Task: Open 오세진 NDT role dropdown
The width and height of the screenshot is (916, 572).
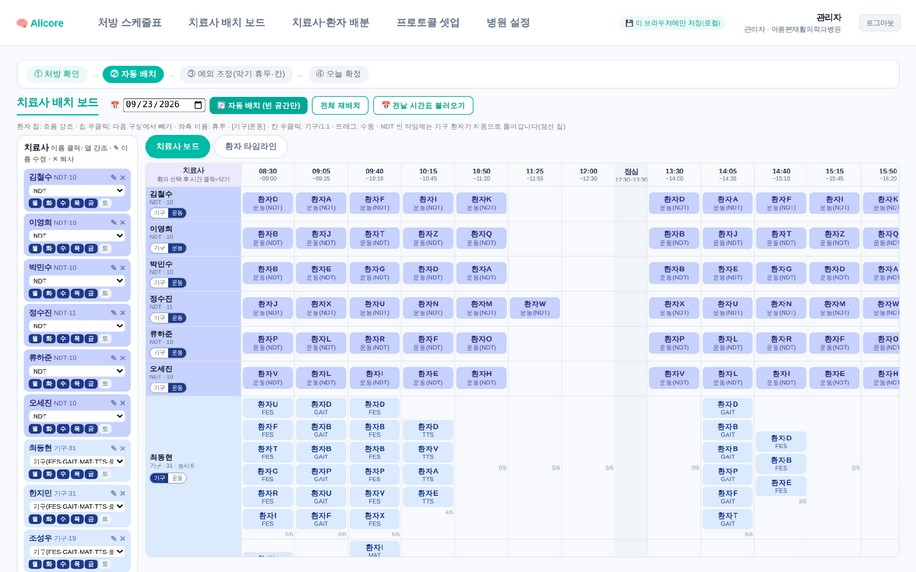Action: pyautogui.click(x=77, y=416)
